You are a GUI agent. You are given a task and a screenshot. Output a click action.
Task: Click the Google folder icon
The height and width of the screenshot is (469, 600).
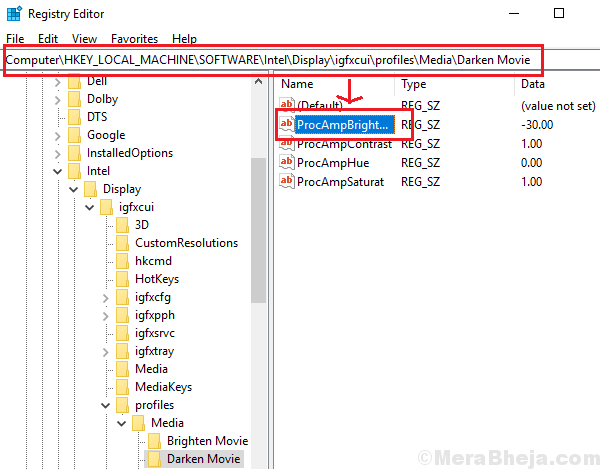(x=75, y=135)
